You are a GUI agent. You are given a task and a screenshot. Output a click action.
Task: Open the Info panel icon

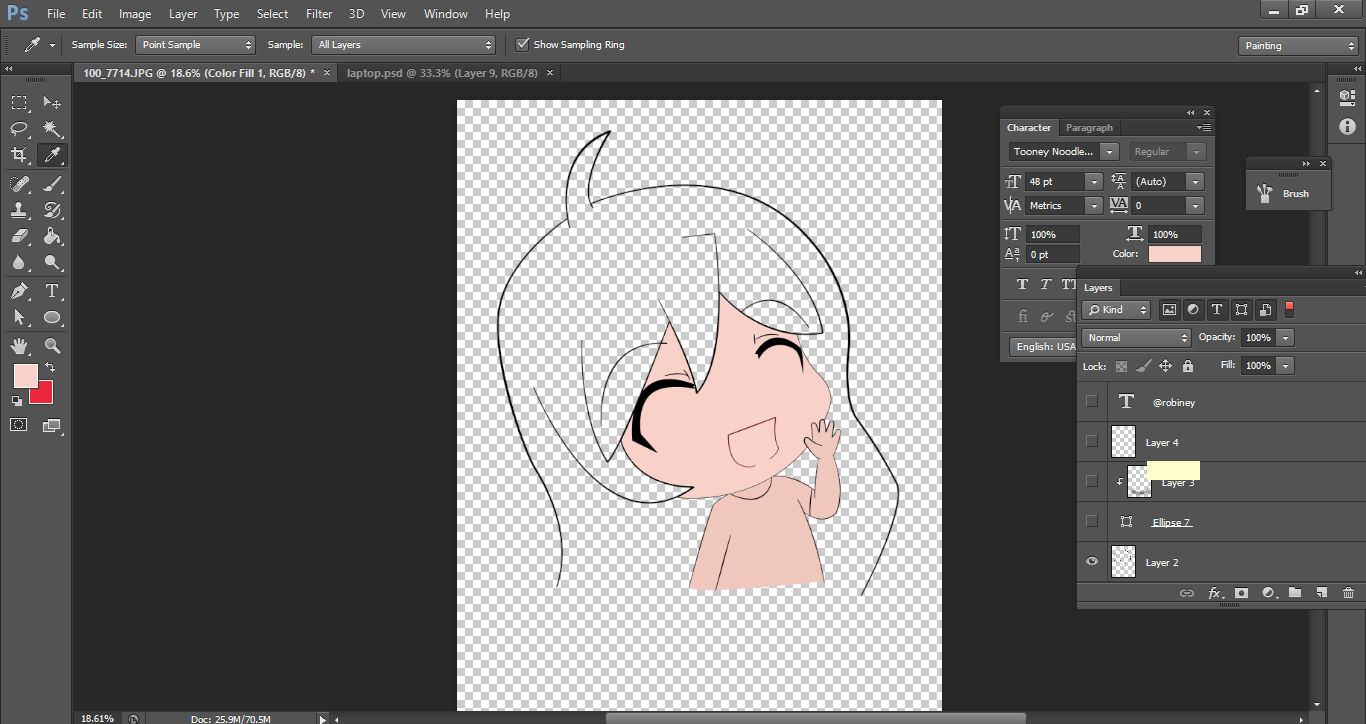(1347, 127)
